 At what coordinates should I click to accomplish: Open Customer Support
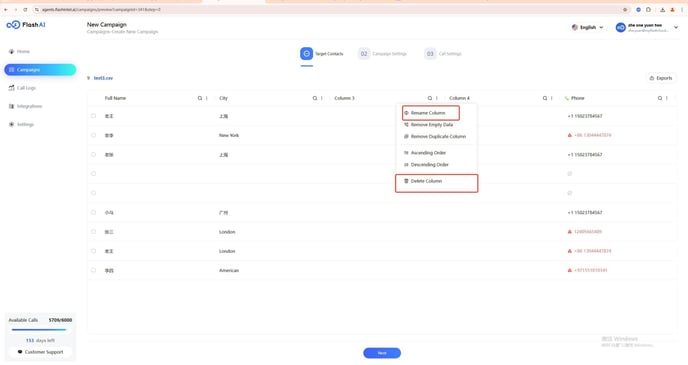coord(40,352)
